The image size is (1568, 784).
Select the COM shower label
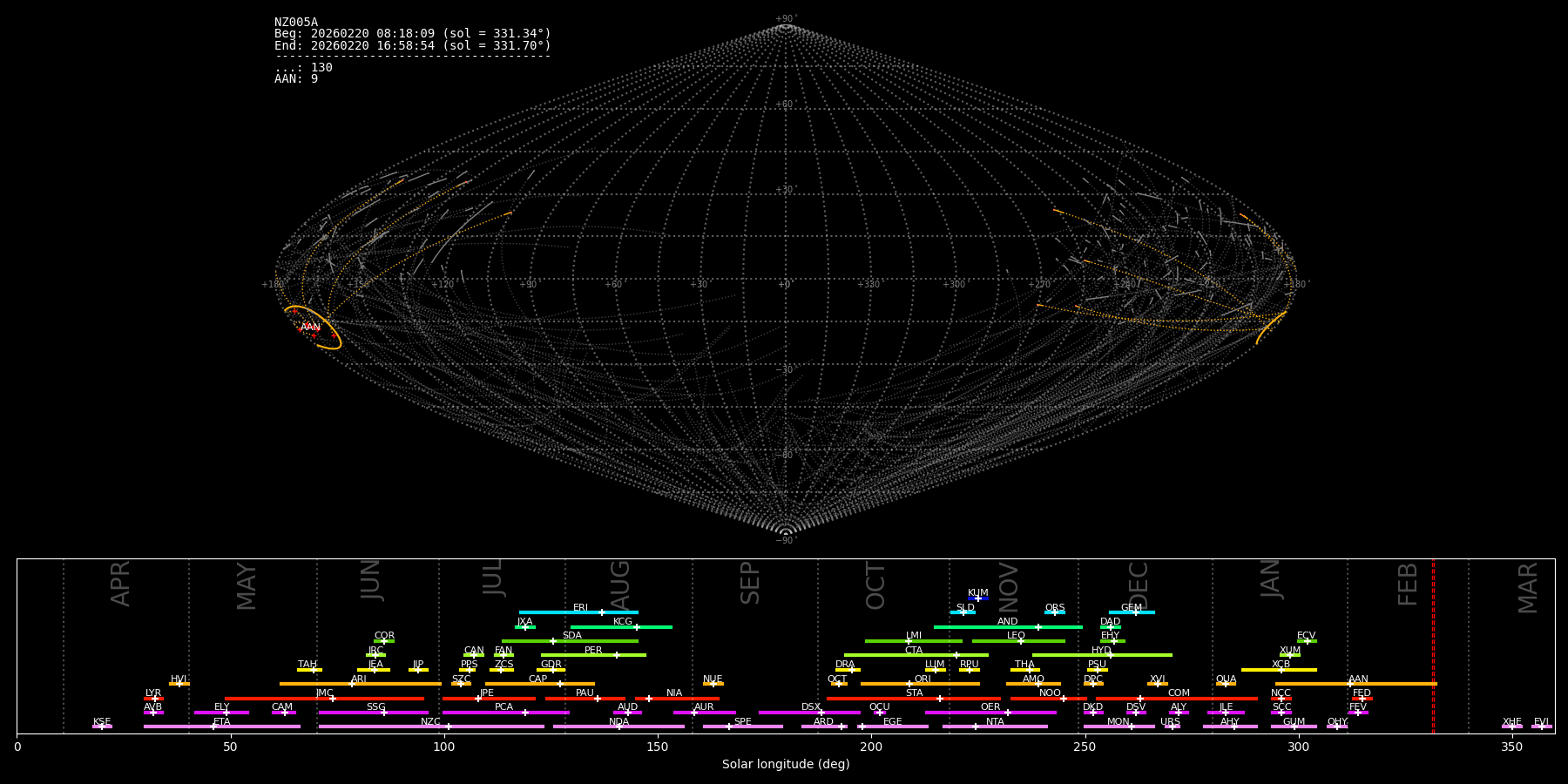(1179, 693)
